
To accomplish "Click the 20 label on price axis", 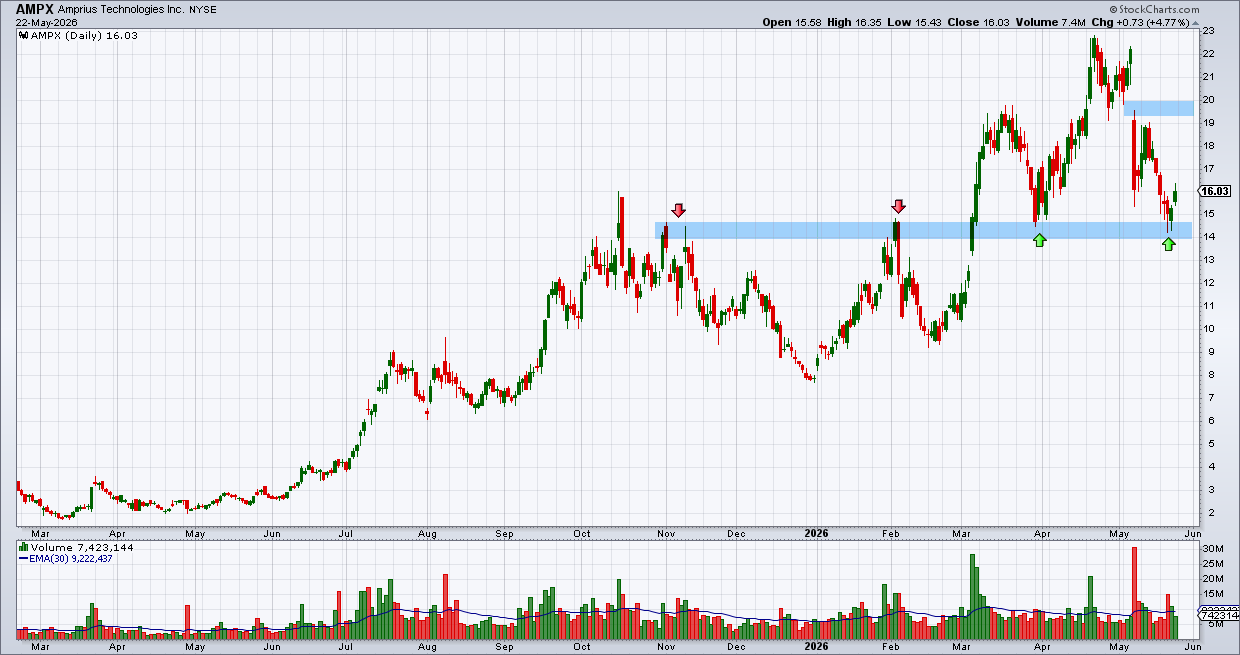I will (1208, 100).
